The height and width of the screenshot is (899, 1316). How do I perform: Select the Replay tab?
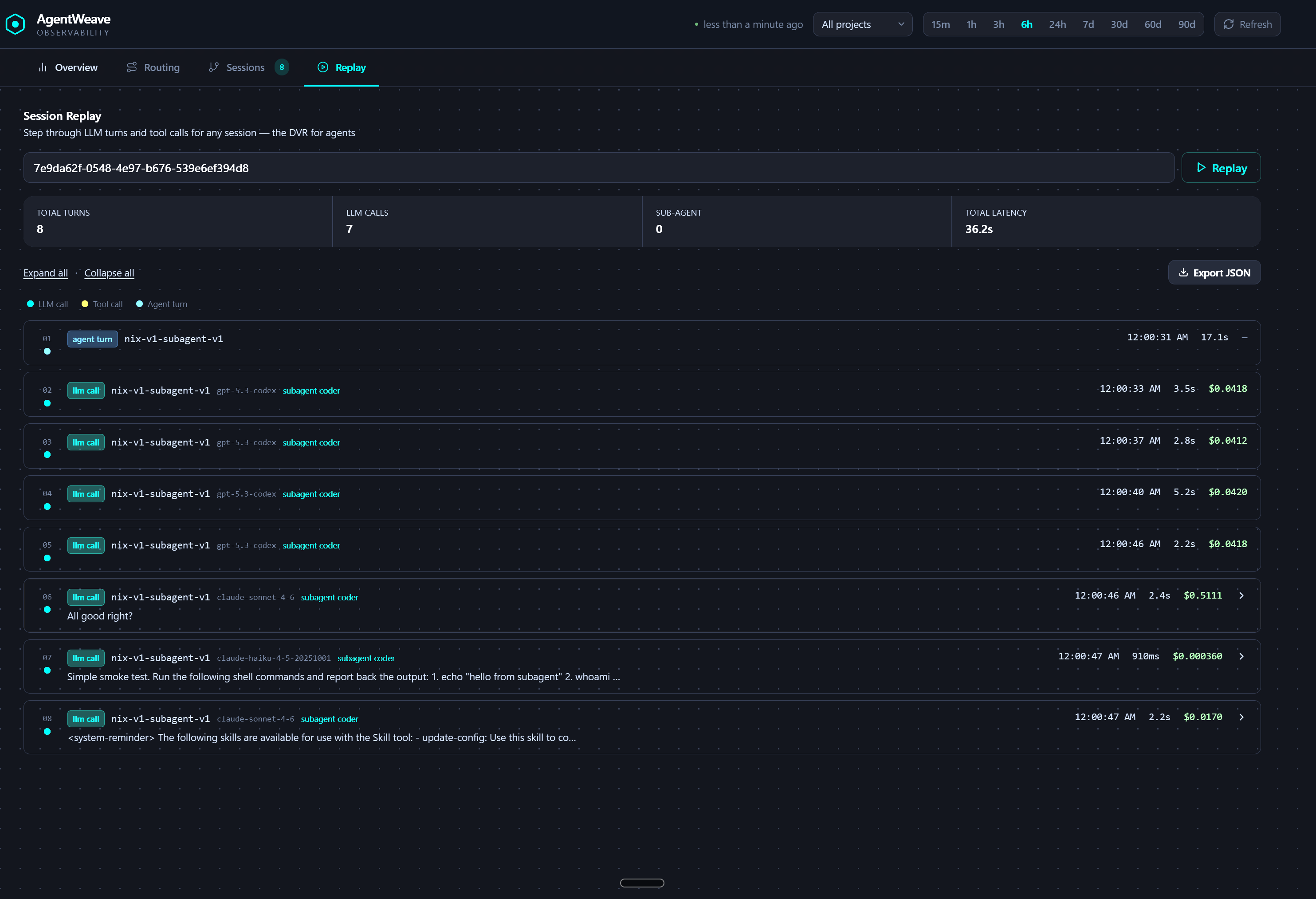click(x=342, y=67)
